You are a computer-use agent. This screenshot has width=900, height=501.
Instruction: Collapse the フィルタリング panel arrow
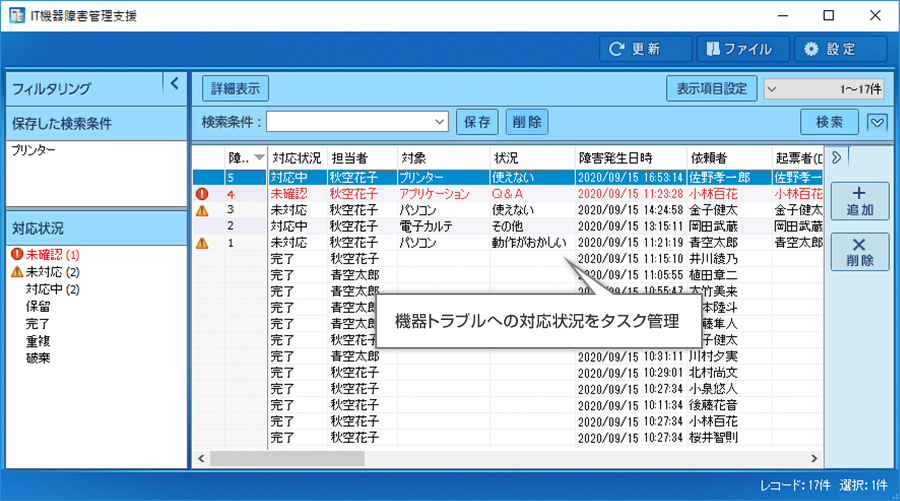[x=175, y=84]
